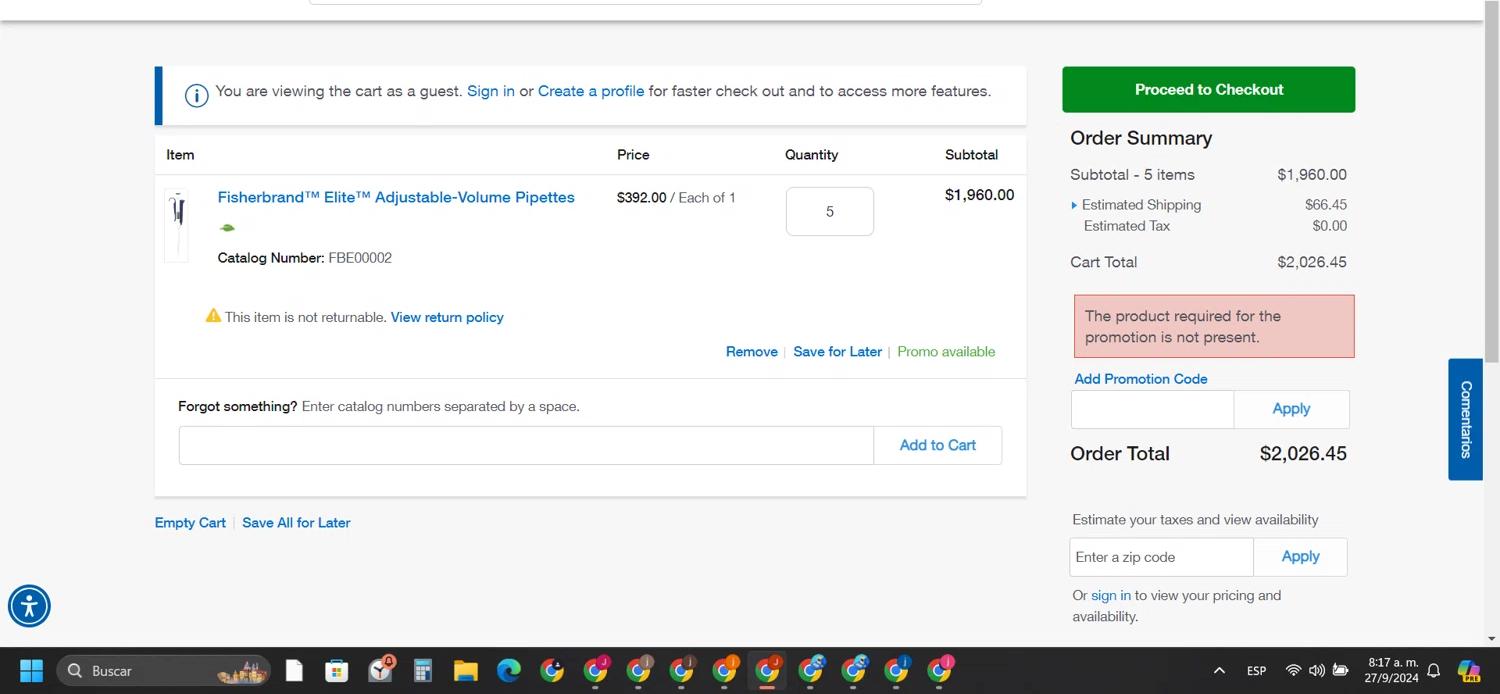Click the $392.00 price text
Screen dimensions: 1500x694
641,198
